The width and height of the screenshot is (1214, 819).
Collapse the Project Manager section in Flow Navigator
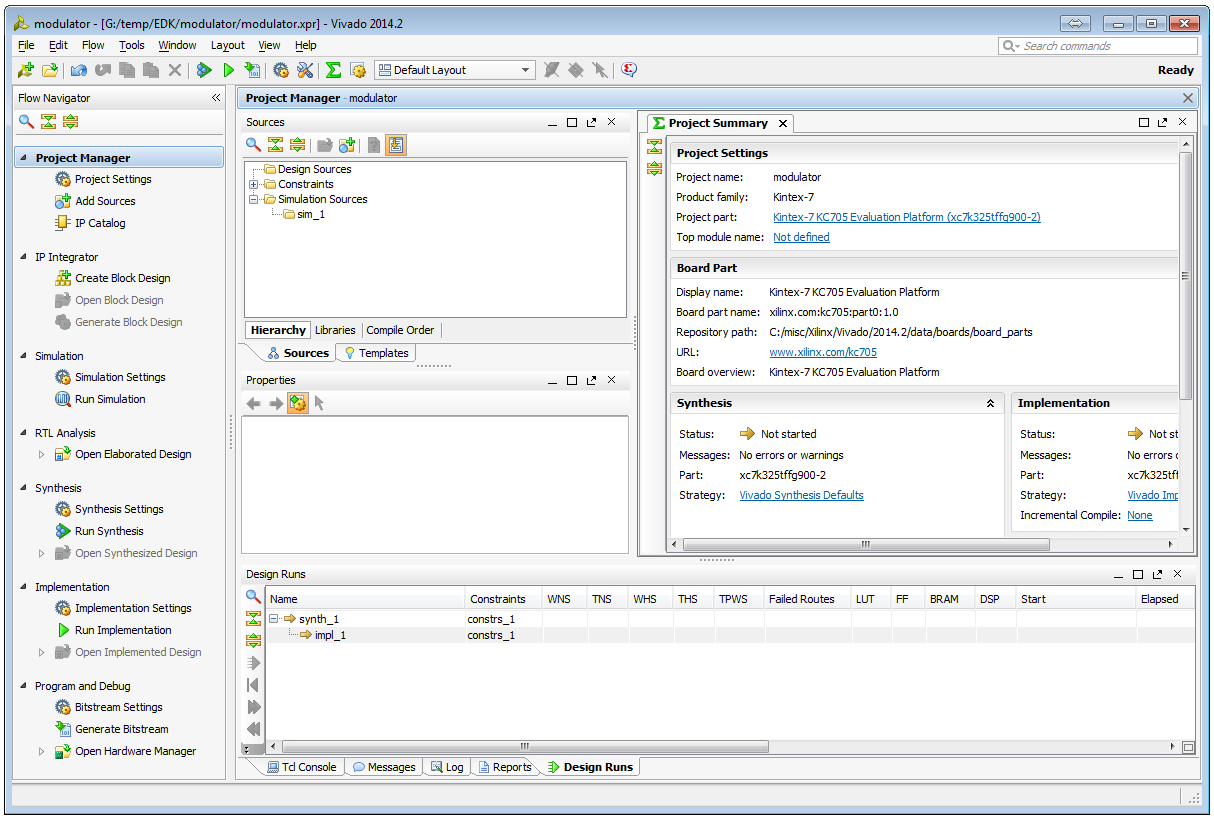tap(25, 158)
